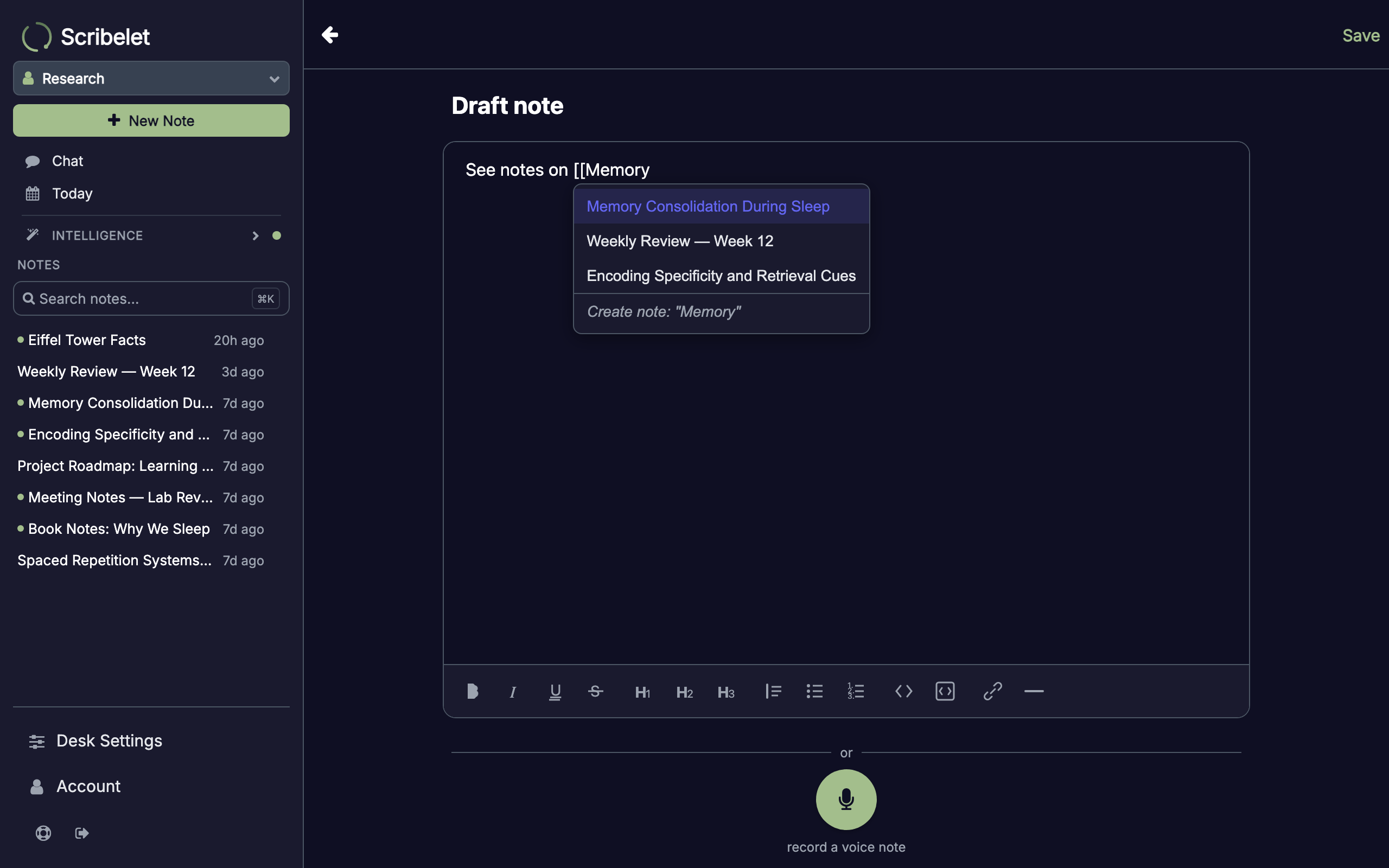Create a New Note
1389x868 pixels.
coord(151,120)
